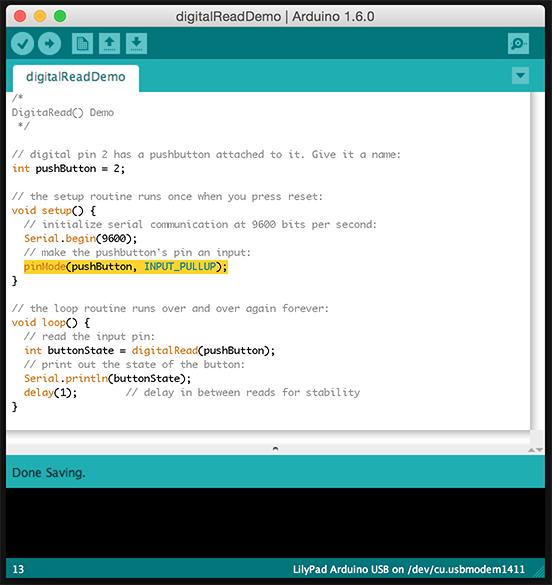Click the 'delay(1);' statement
Image resolution: width=552 pixels, height=585 pixels.
pos(50,393)
